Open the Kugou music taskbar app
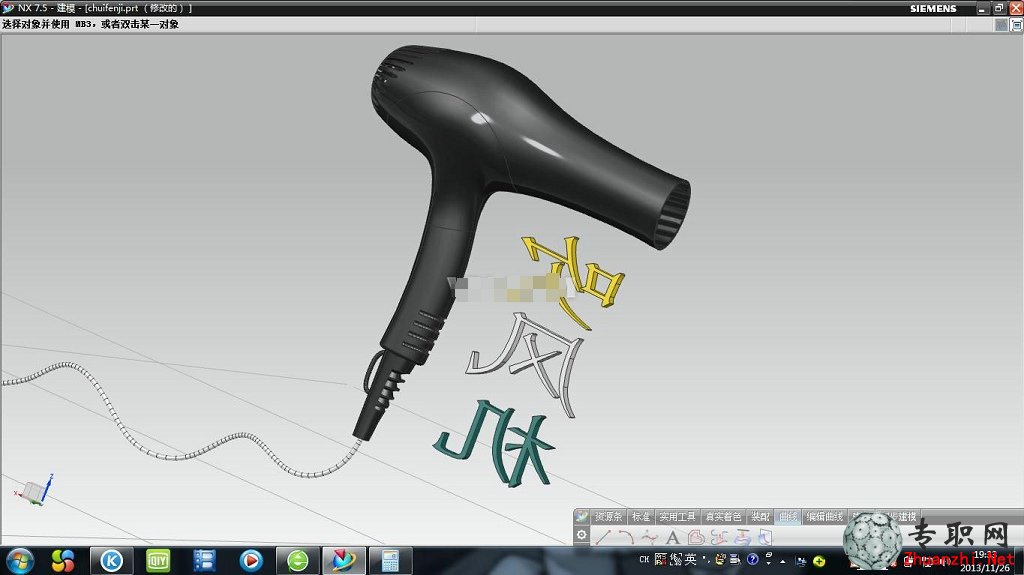Viewport: 1024px width, 575px height. pos(111,560)
